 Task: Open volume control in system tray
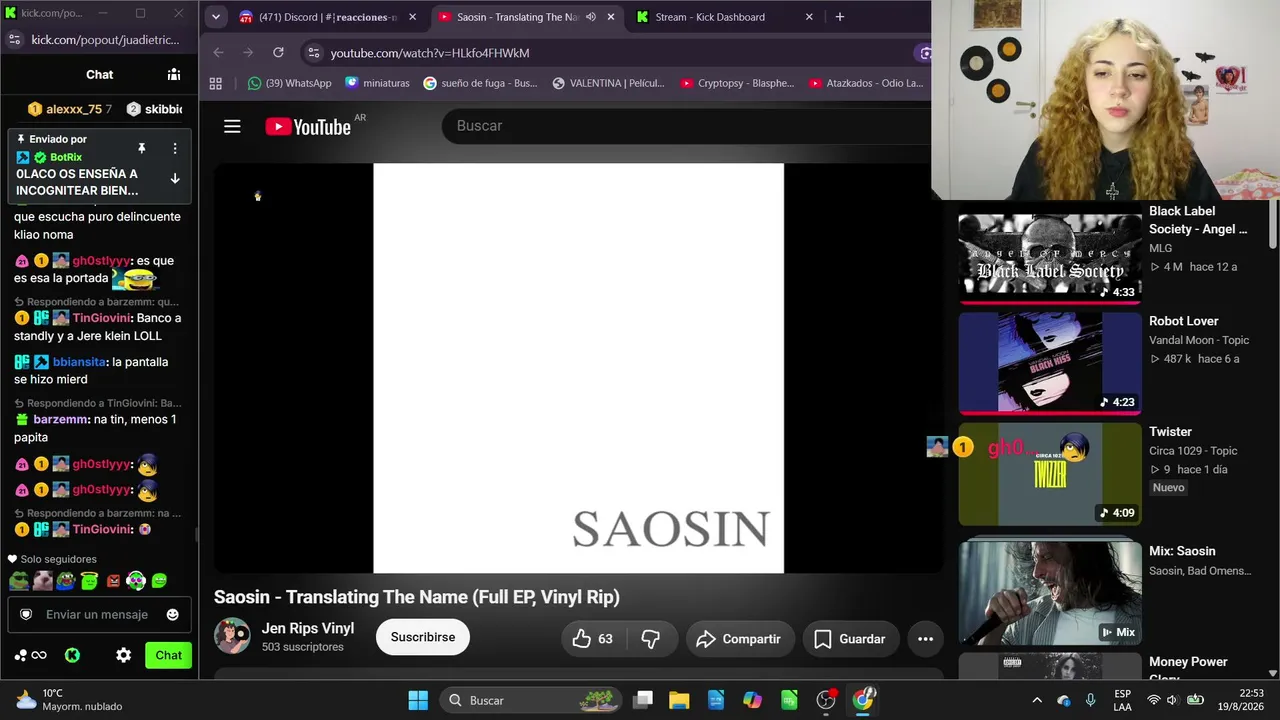(1172, 700)
